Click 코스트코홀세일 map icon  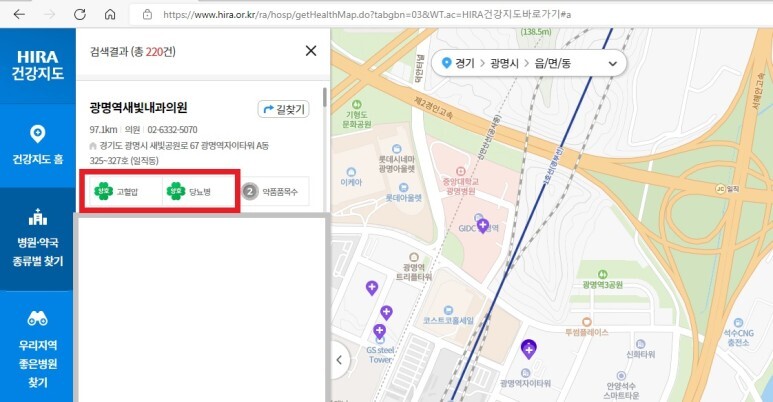pos(448,310)
